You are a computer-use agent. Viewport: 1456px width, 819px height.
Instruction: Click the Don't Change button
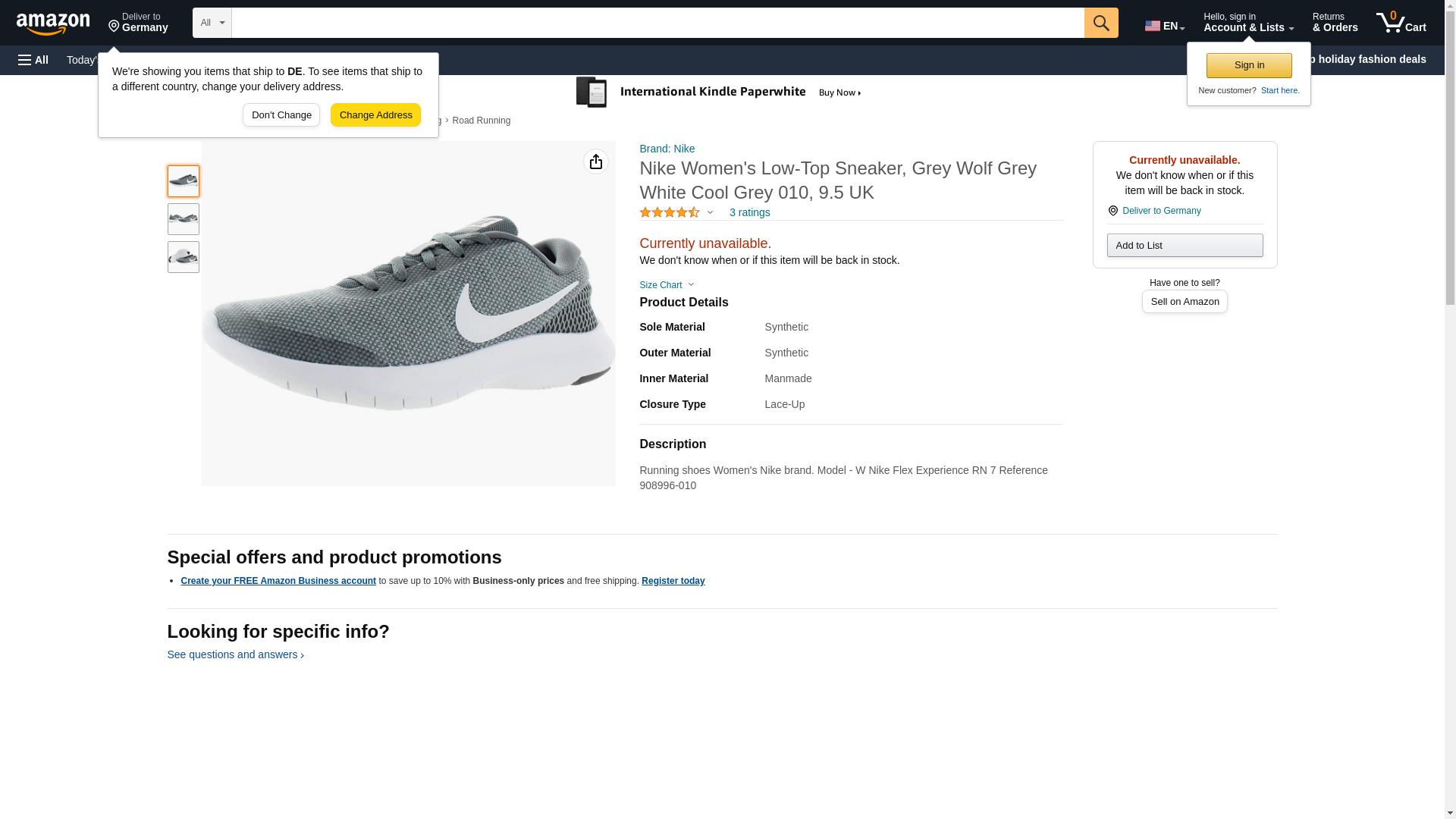[281, 115]
